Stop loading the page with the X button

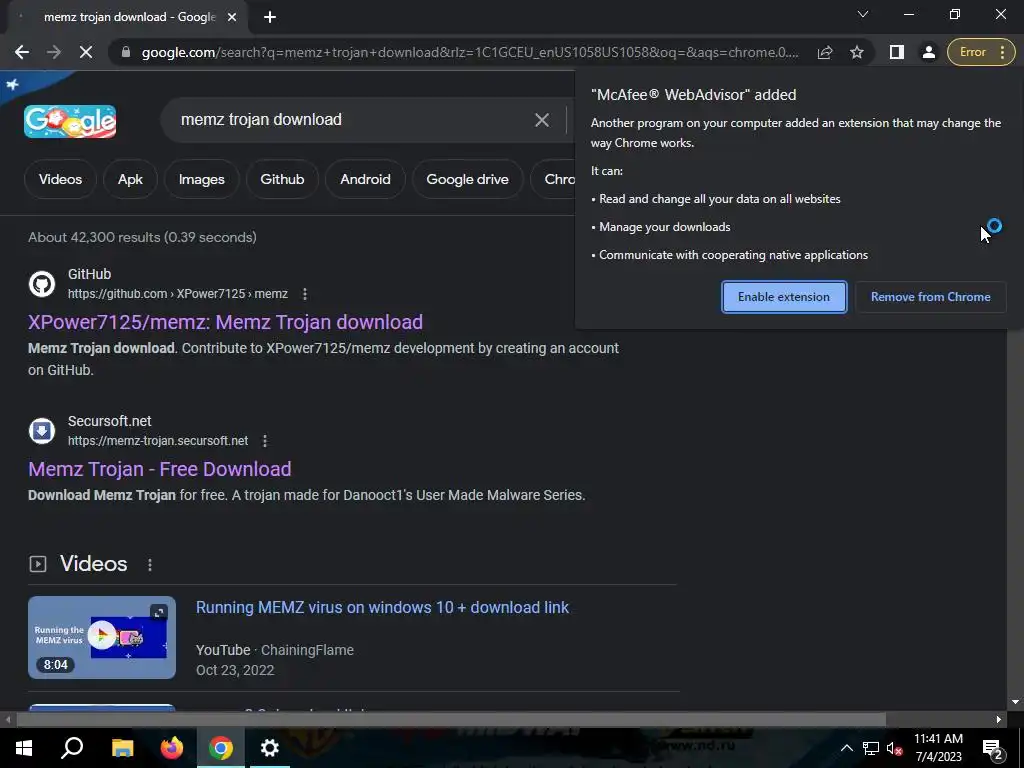[x=86, y=52]
